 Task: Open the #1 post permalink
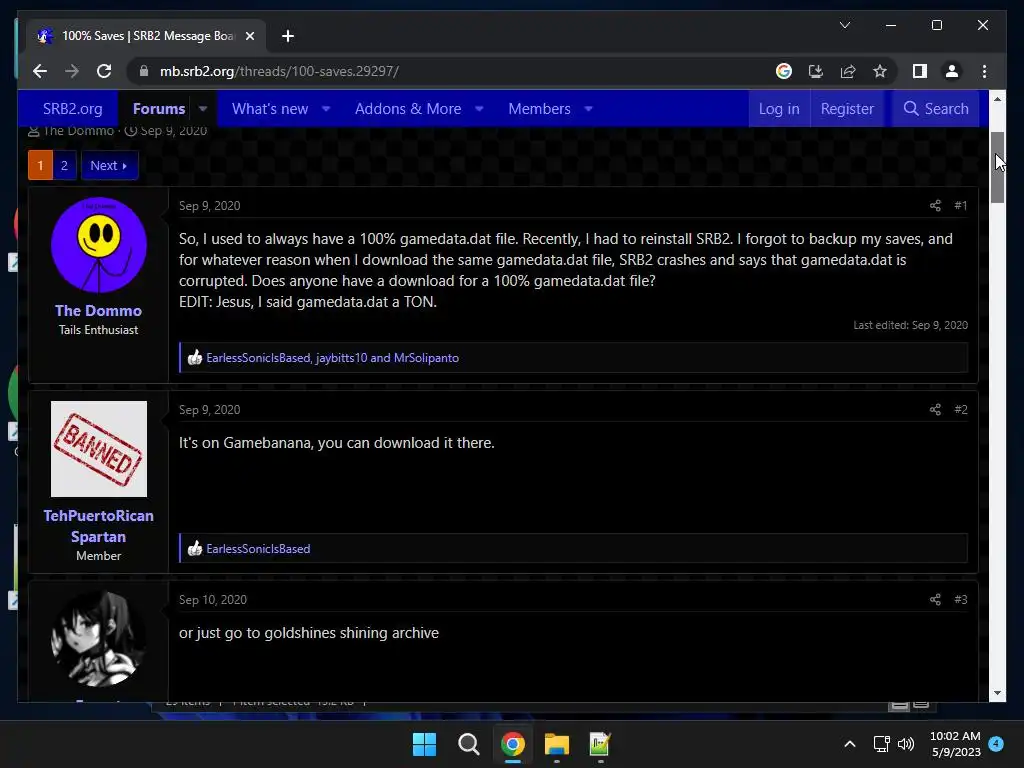[961, 206]
